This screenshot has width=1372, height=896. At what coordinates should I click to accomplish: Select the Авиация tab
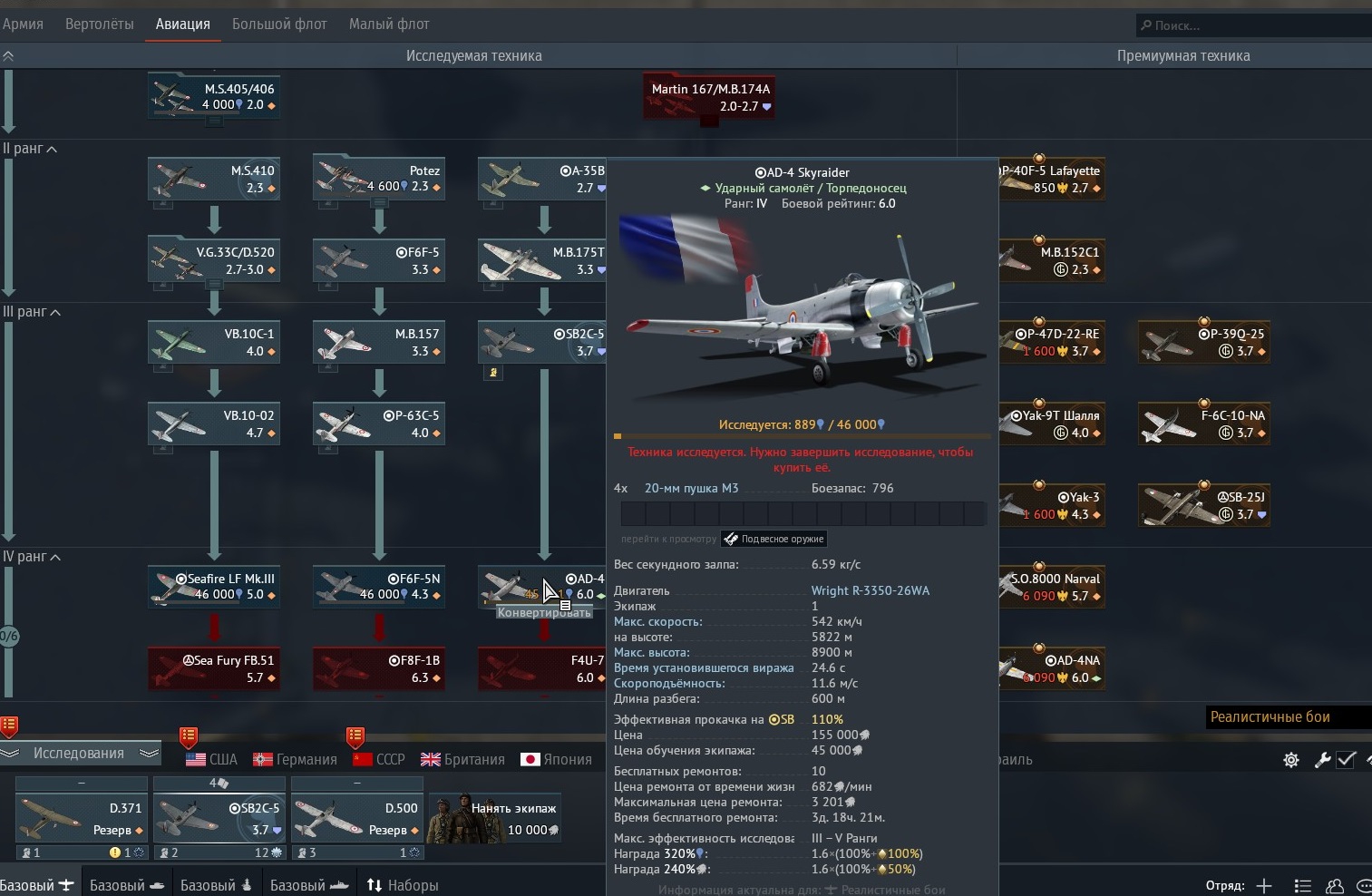tap(182, 24)
